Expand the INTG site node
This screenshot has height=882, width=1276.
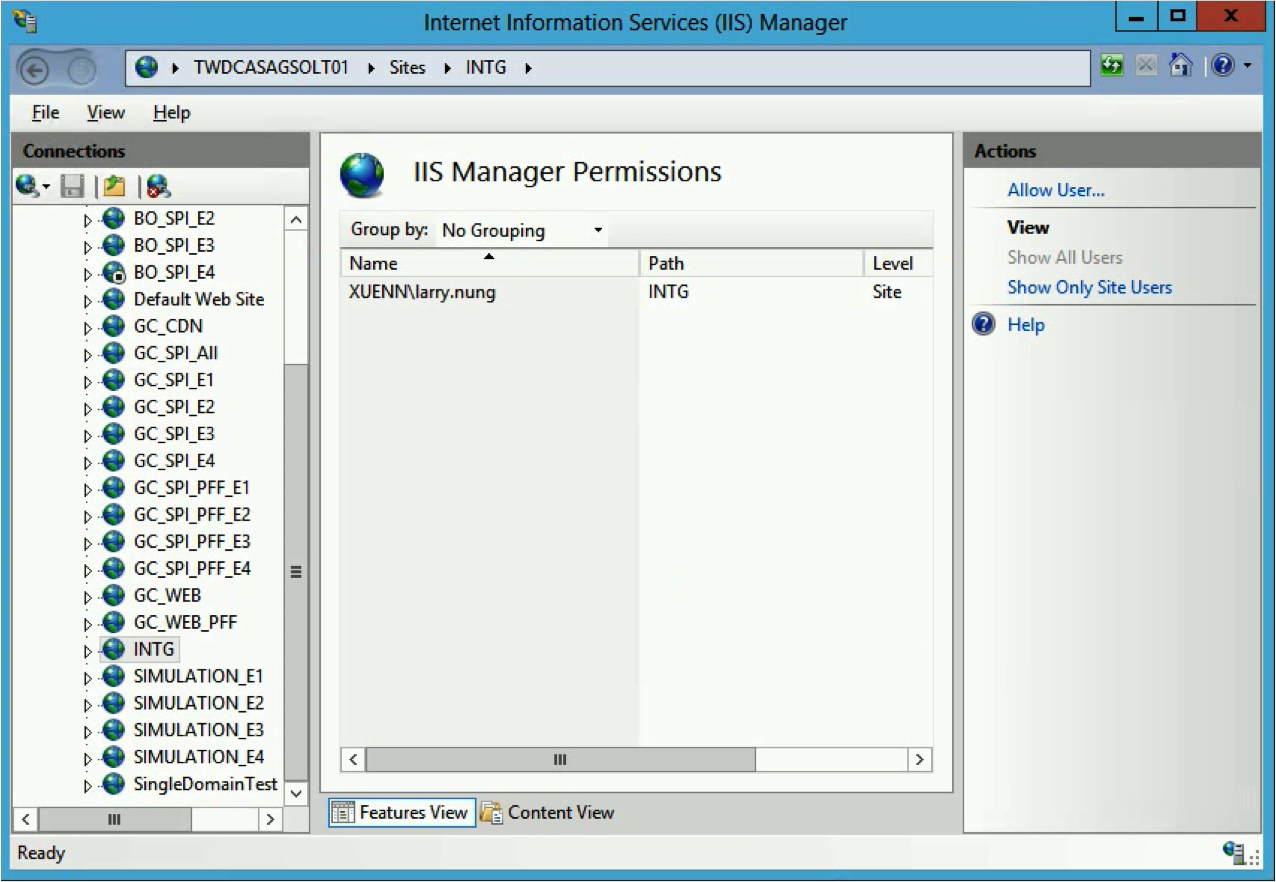[x=88, y=651]
